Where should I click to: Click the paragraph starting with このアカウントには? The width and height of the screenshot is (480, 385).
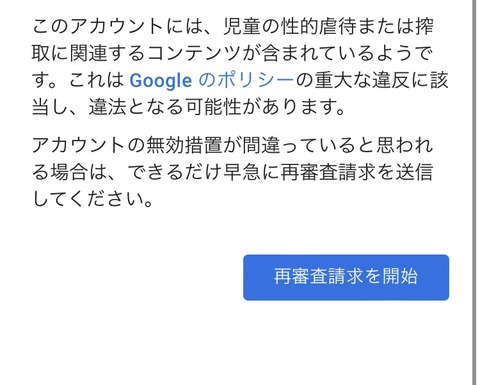point(240,67)
